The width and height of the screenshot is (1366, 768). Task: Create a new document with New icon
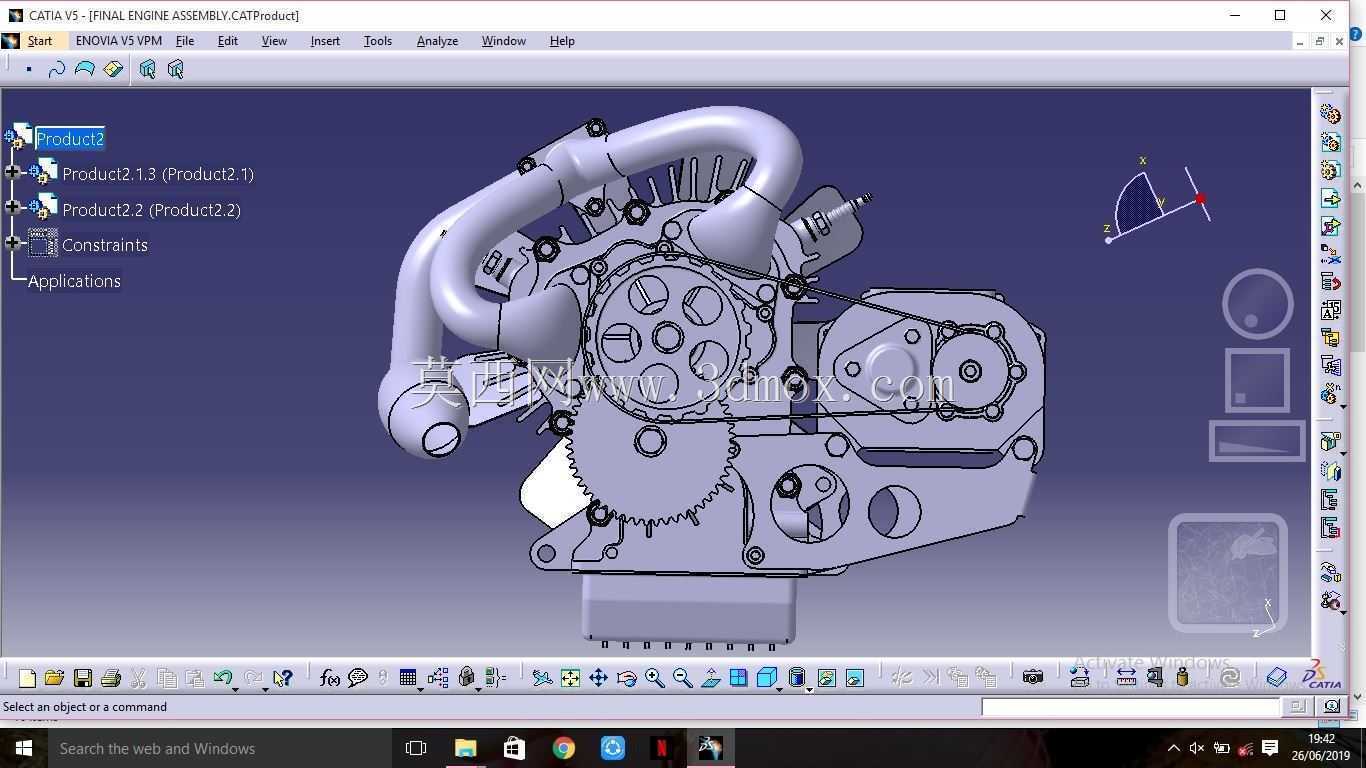pyautogui.click(x=27, y=678)
